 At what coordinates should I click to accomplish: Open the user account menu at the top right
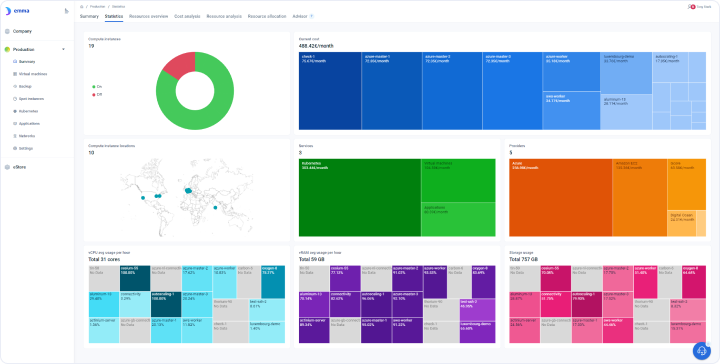[703, 6]
